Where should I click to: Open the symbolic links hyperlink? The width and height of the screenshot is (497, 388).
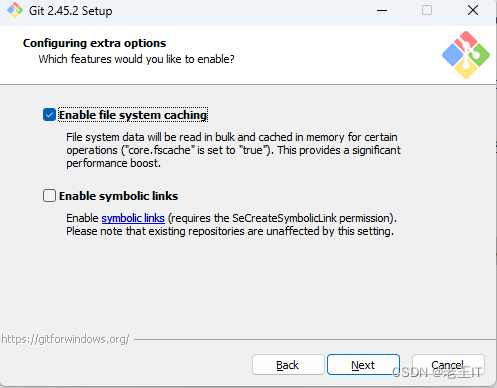point(133,218)
